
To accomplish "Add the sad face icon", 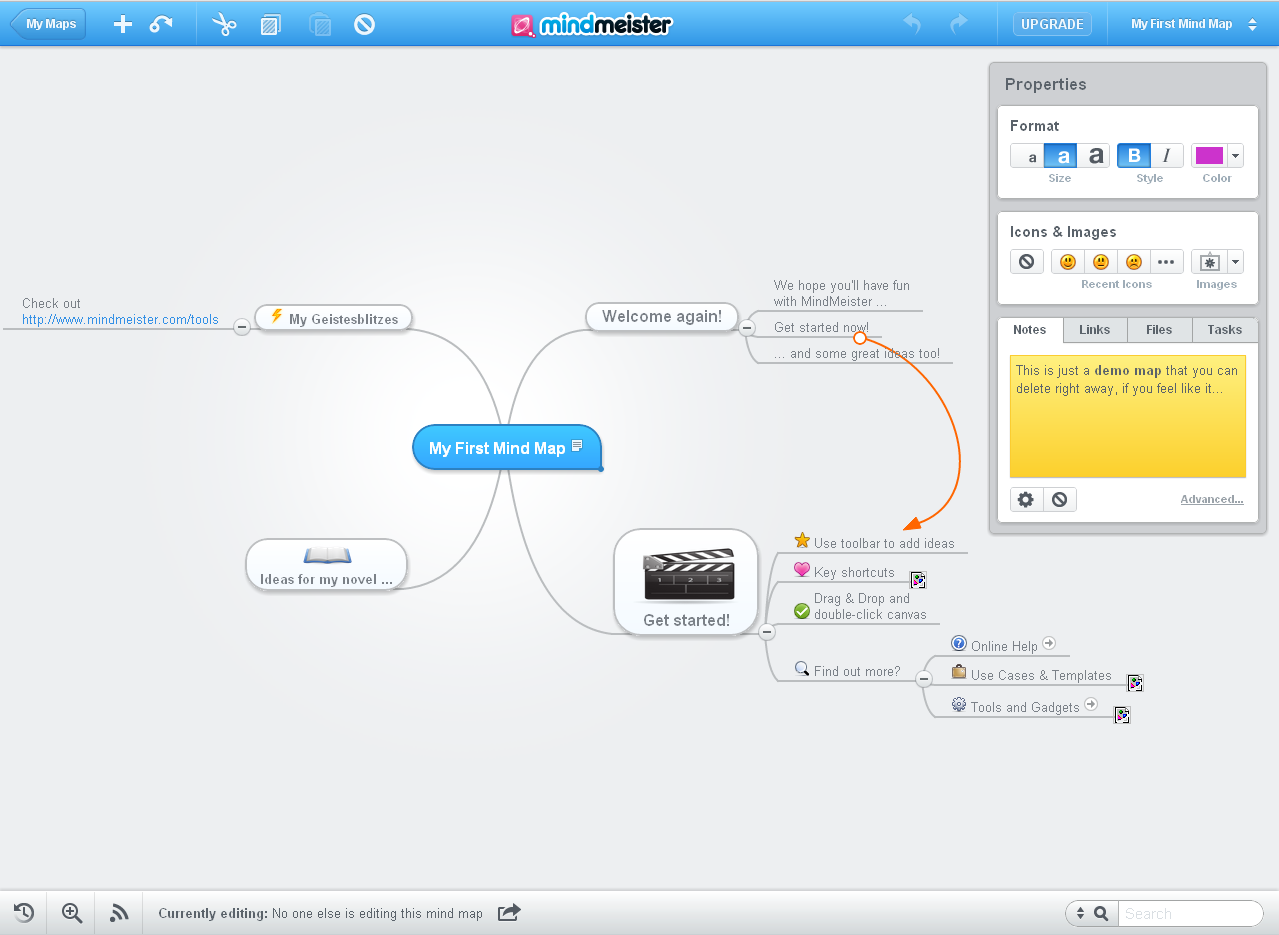I will (1134, 262).
